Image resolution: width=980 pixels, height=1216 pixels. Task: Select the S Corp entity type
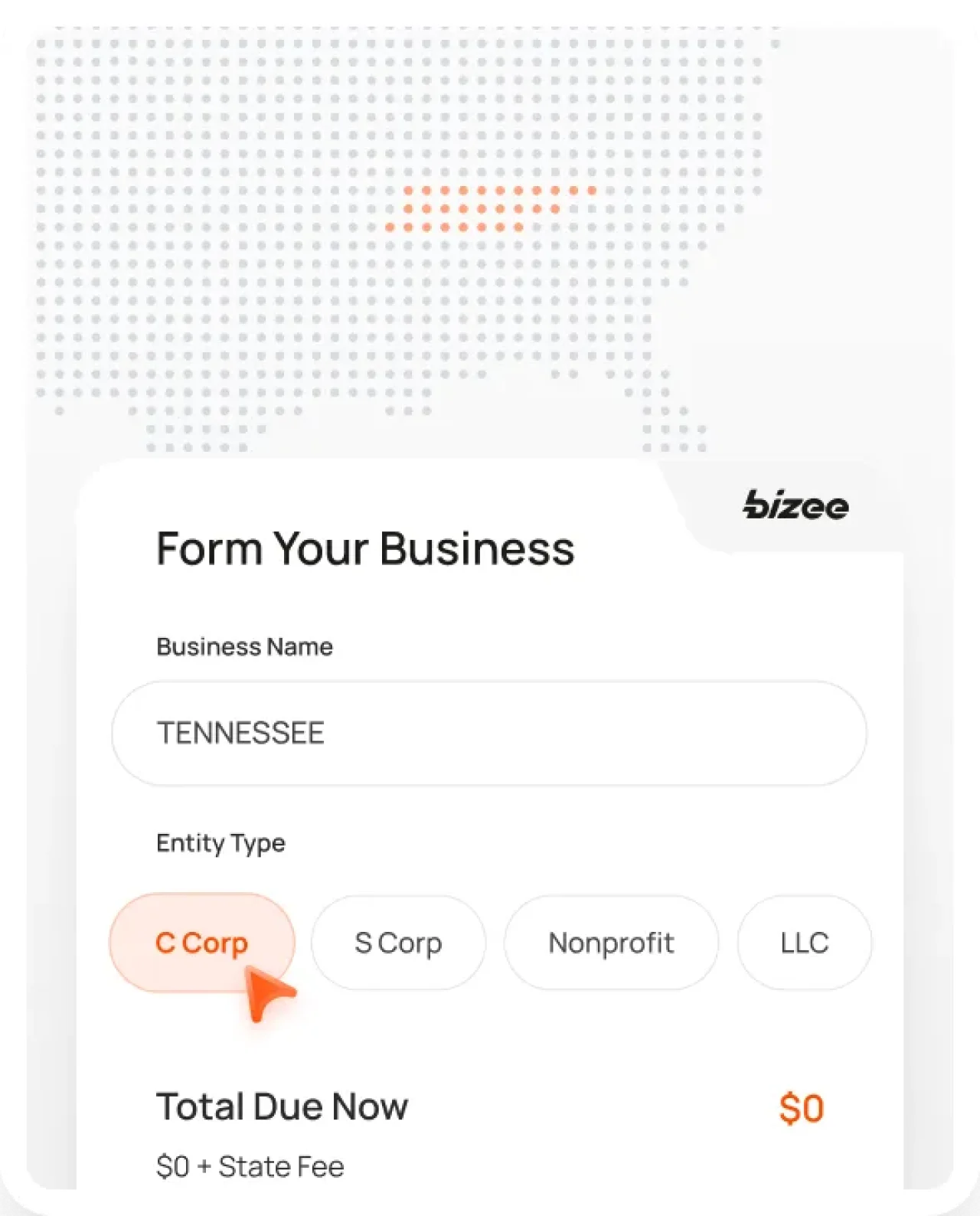[397, 943]
